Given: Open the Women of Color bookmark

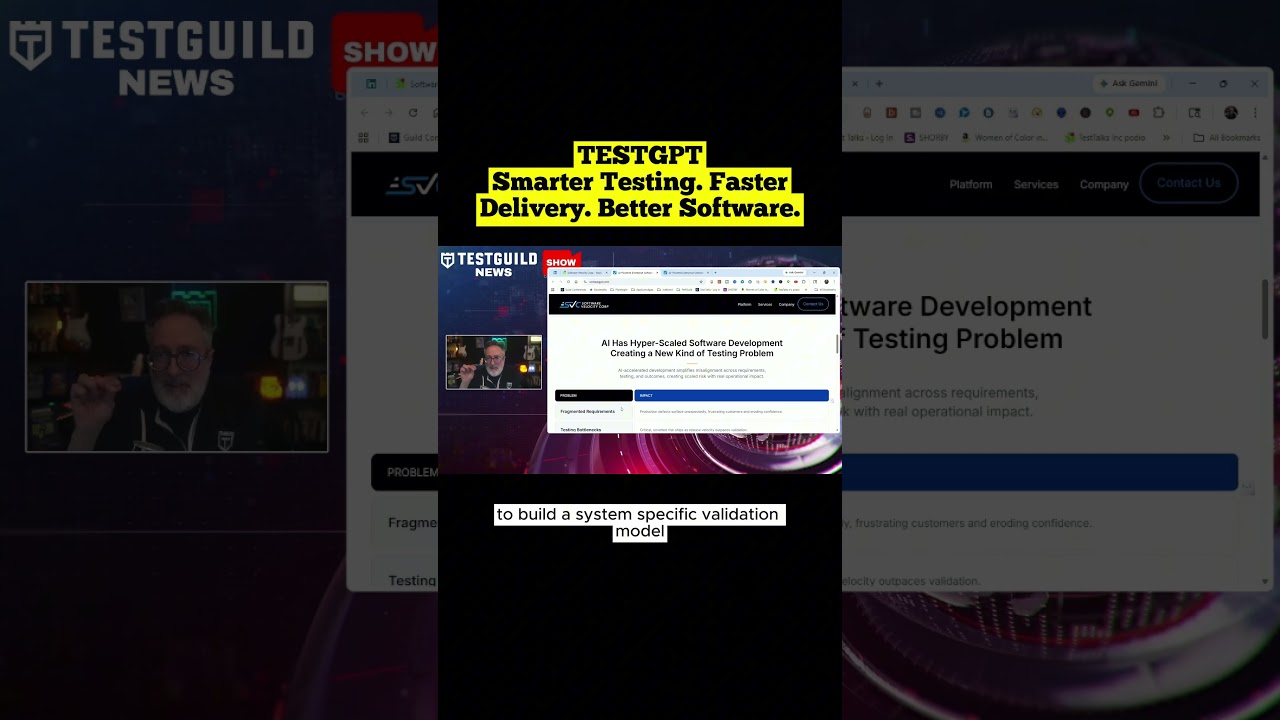Looking at the screenshot, I should point(1004,138).
